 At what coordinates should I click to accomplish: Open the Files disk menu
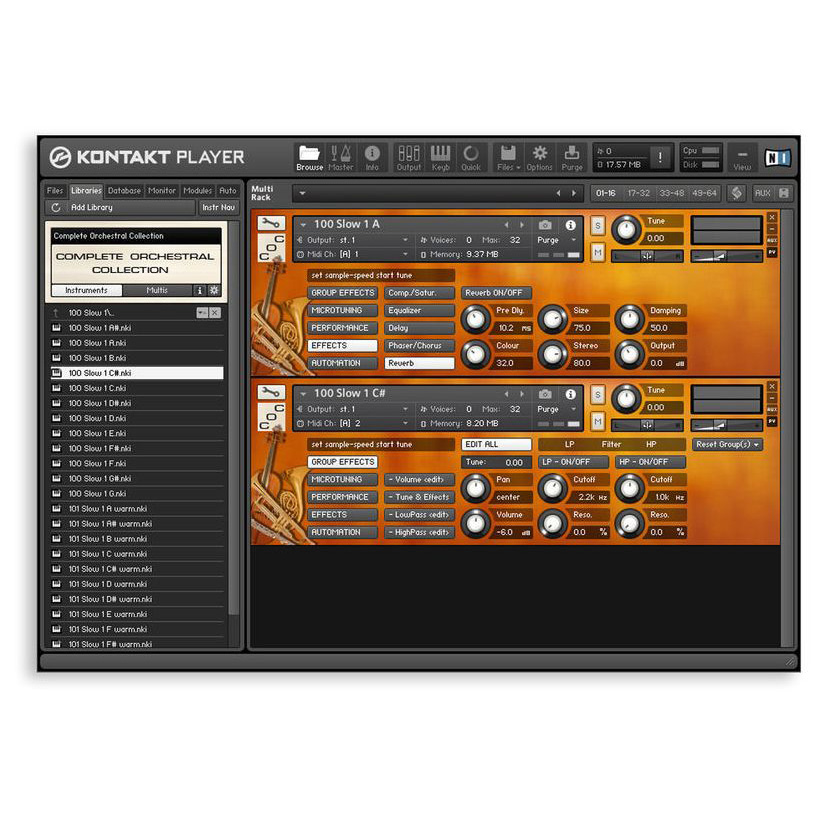pos(508,158)
